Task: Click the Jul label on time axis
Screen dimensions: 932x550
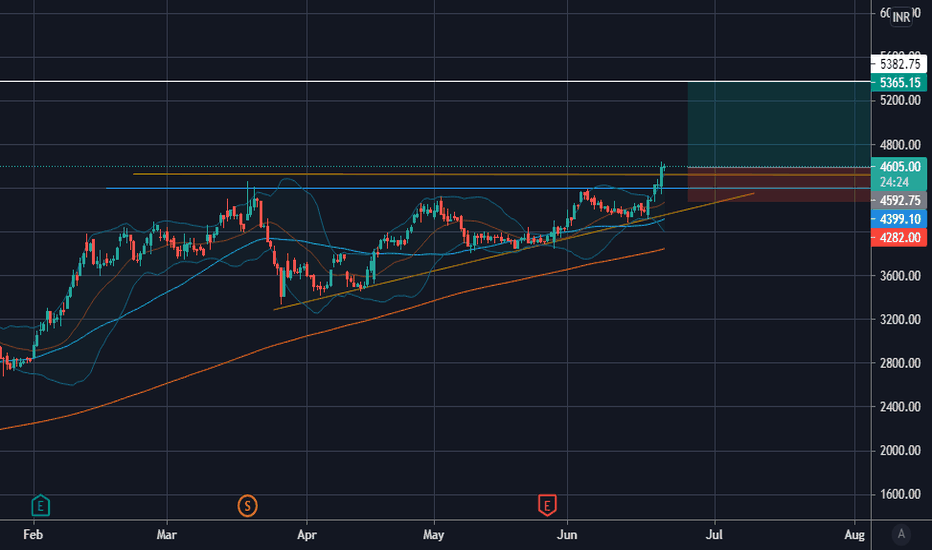Action: click(x=714, y=535)
